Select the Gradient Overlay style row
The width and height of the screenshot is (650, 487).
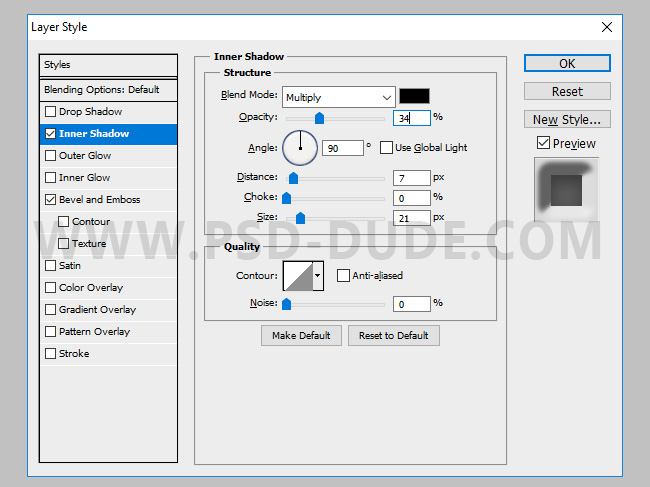(108, 309)
